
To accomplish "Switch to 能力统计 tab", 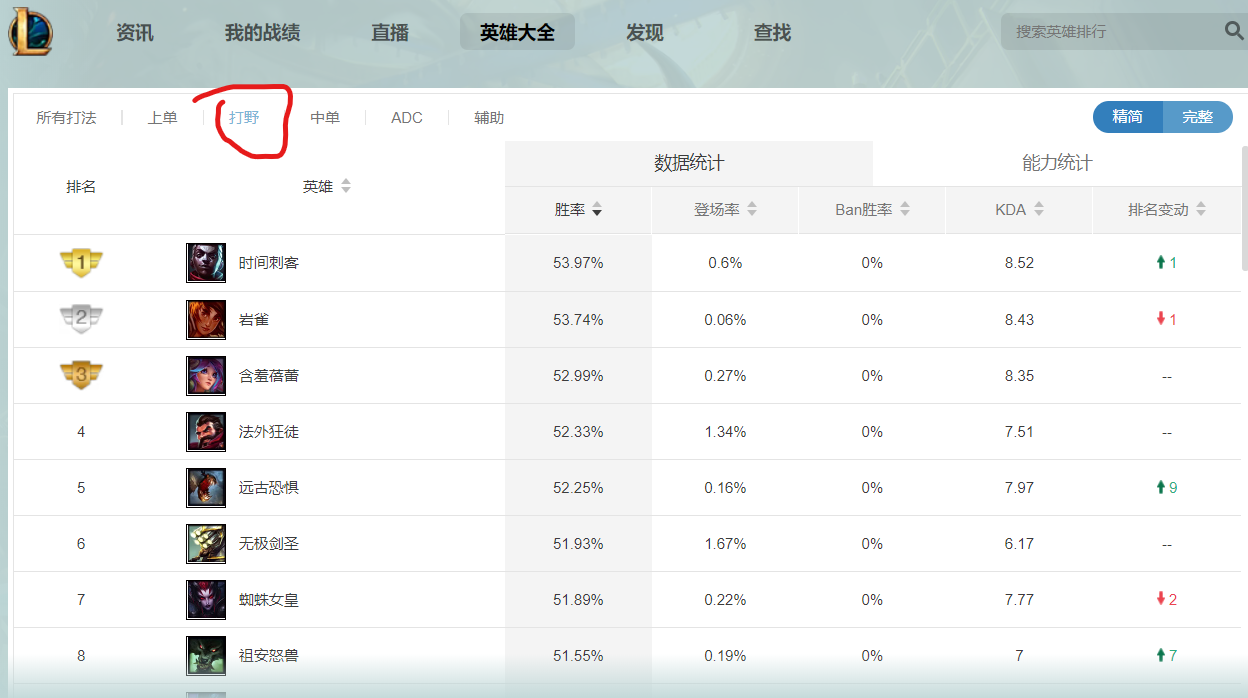I will [x=1057, y=163].
